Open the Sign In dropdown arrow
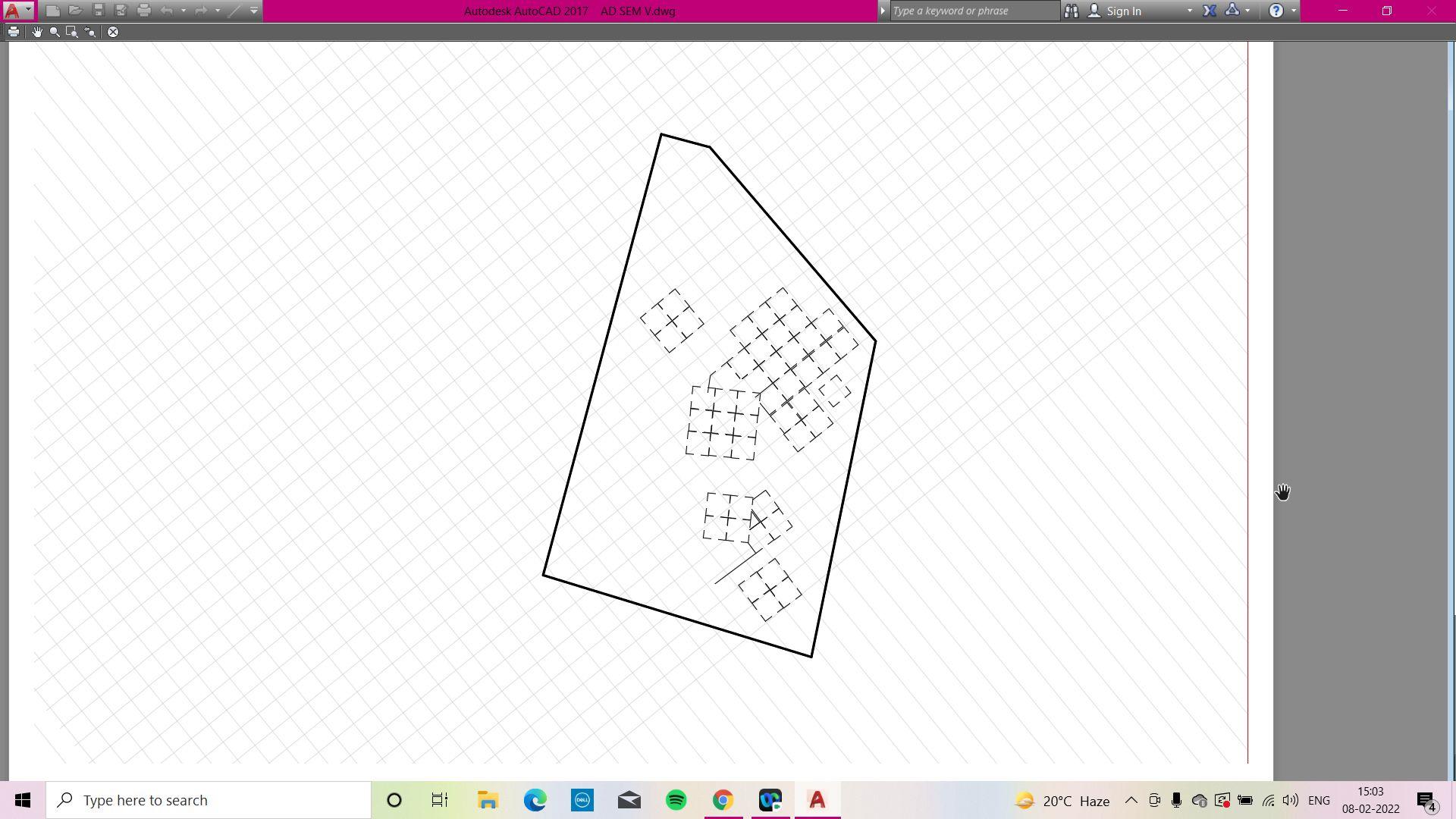Screen dimensions: 1456x819 pyautogui.click(x=1189, y=11)
